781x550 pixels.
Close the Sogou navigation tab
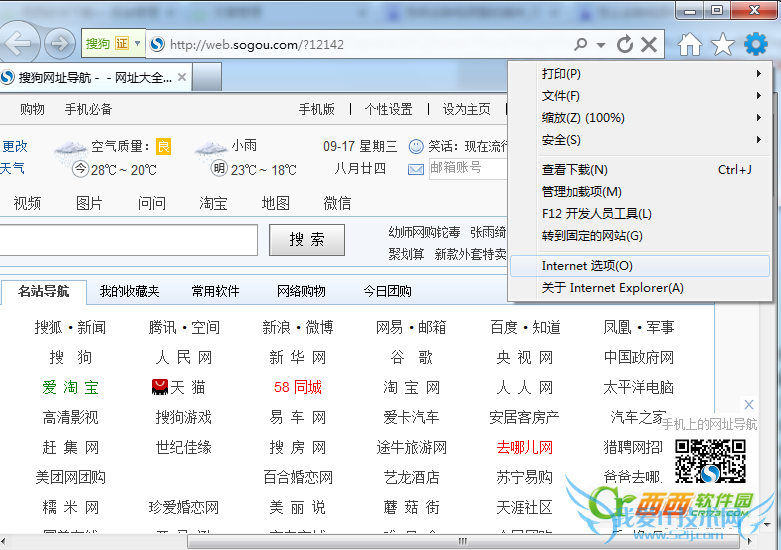[x=182, y=77]
